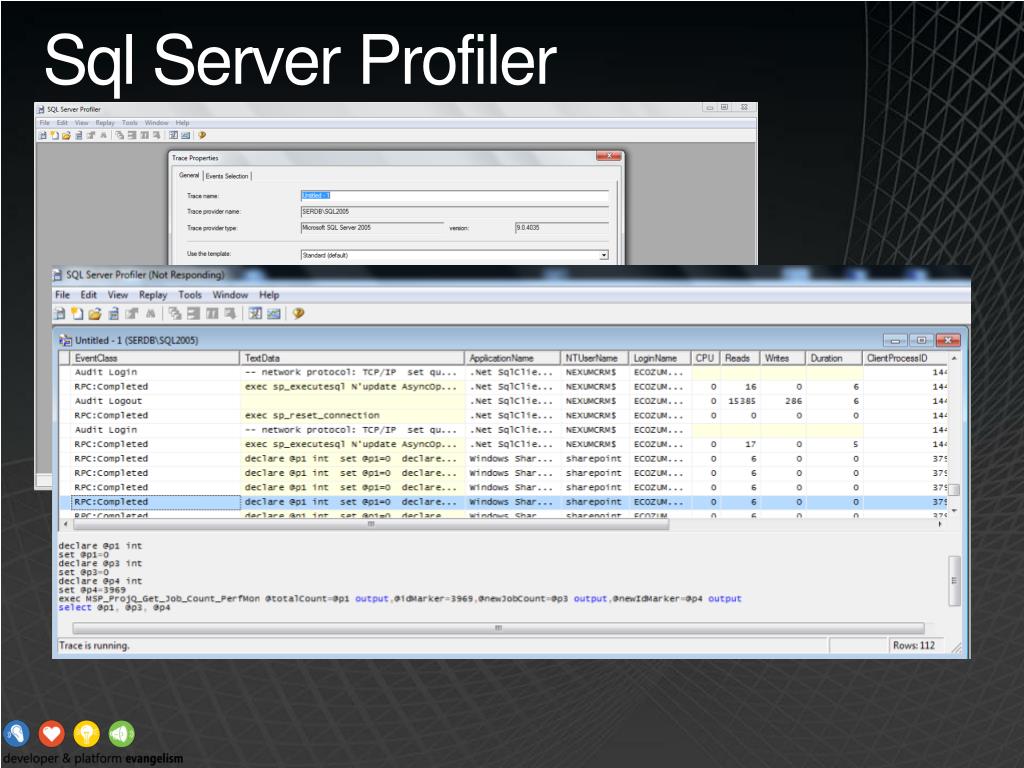Open Edit menu in Not Responding Profiler window
1024x768 pixels.
(88, 295)
